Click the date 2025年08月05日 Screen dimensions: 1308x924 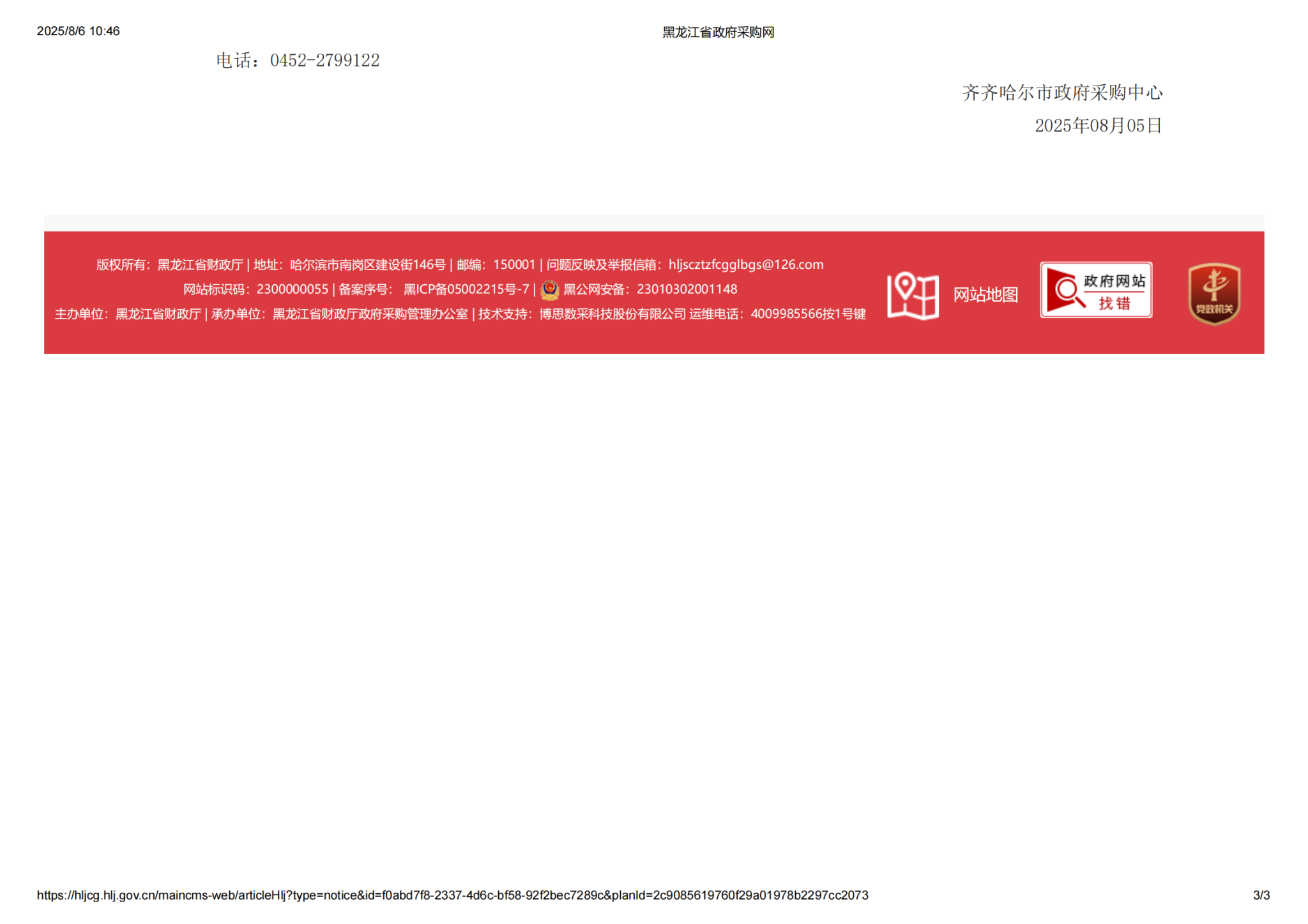1097,126
